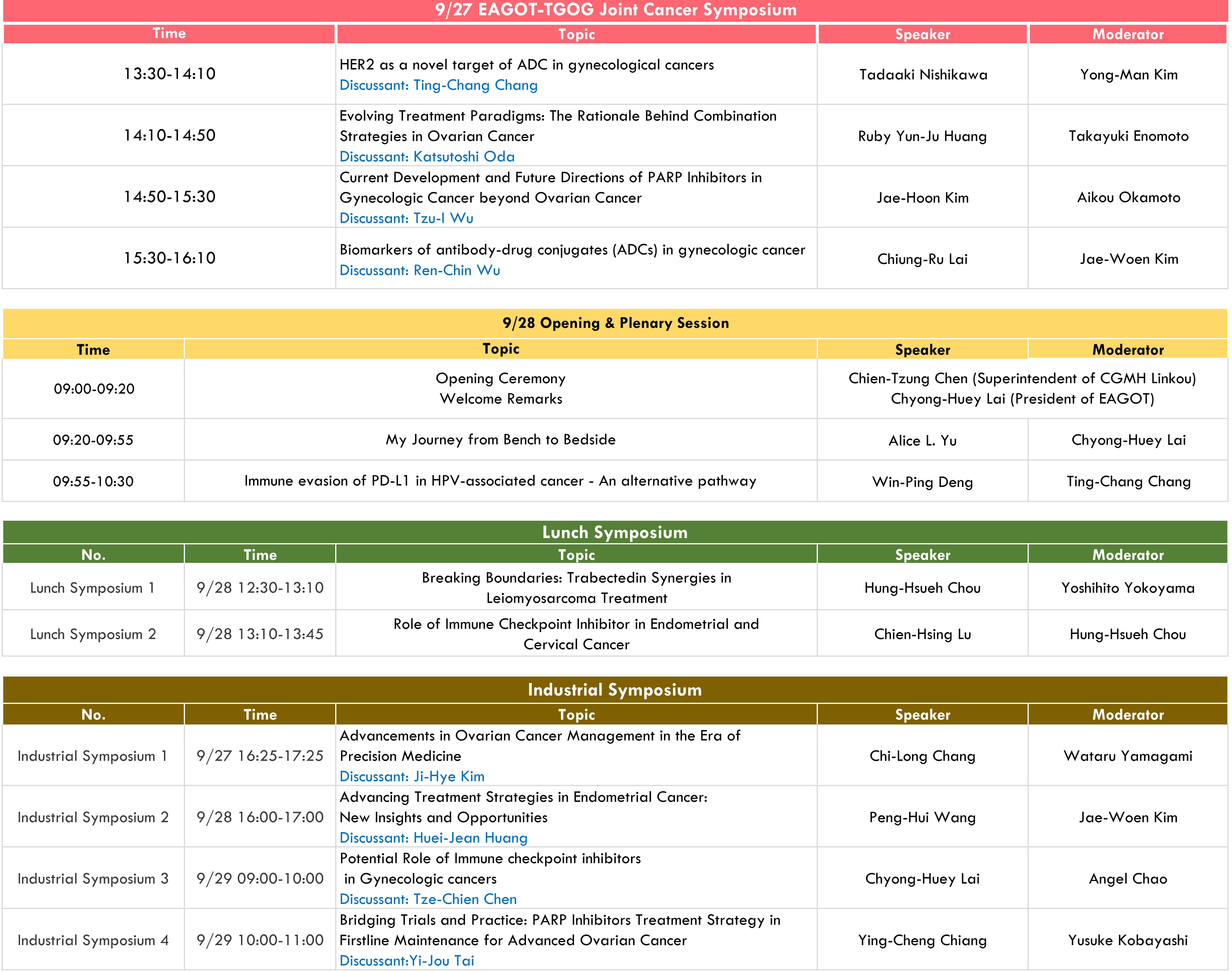
Task: Click time '9/29 09:00-10:00'
Action: (260, 879)
